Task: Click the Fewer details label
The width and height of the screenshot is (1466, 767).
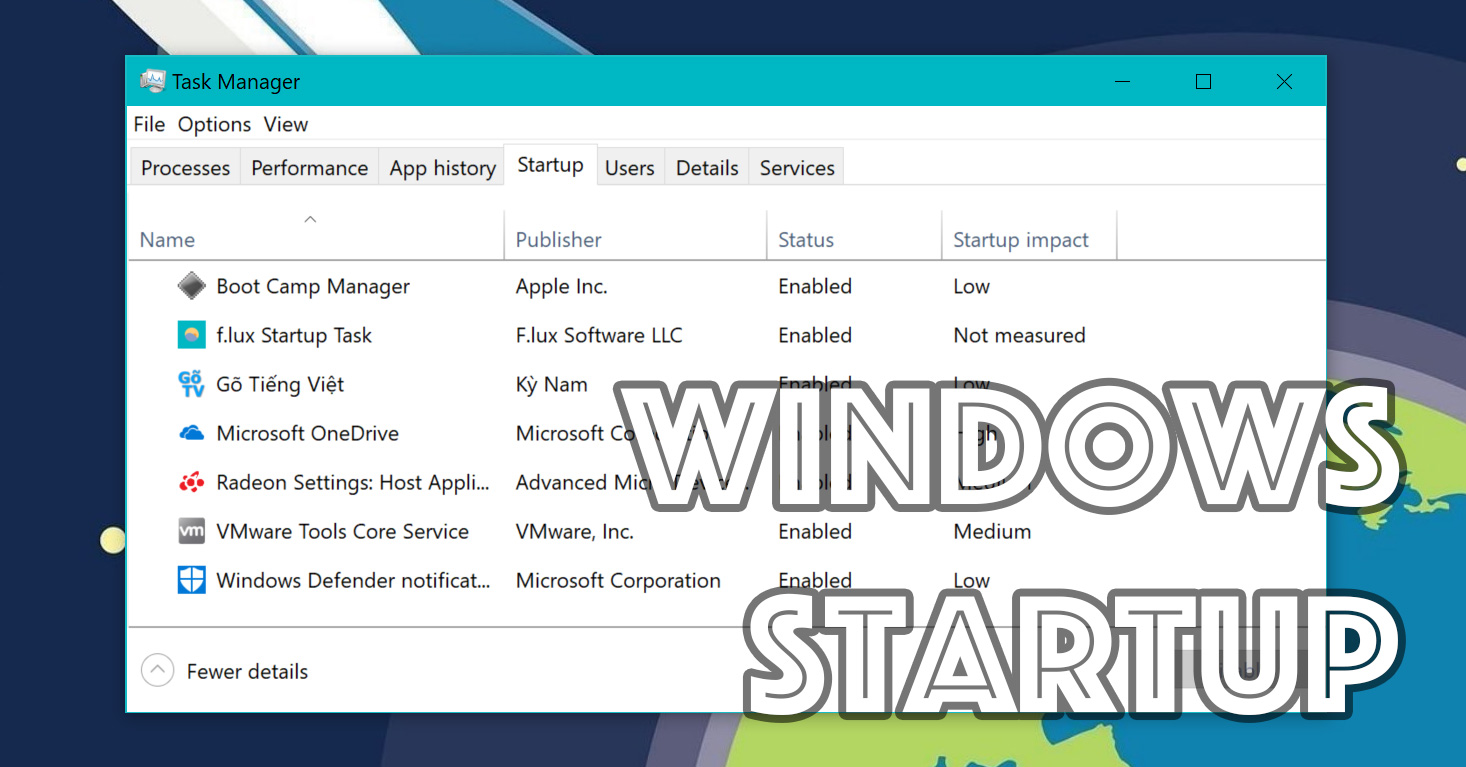Action: 247,672
